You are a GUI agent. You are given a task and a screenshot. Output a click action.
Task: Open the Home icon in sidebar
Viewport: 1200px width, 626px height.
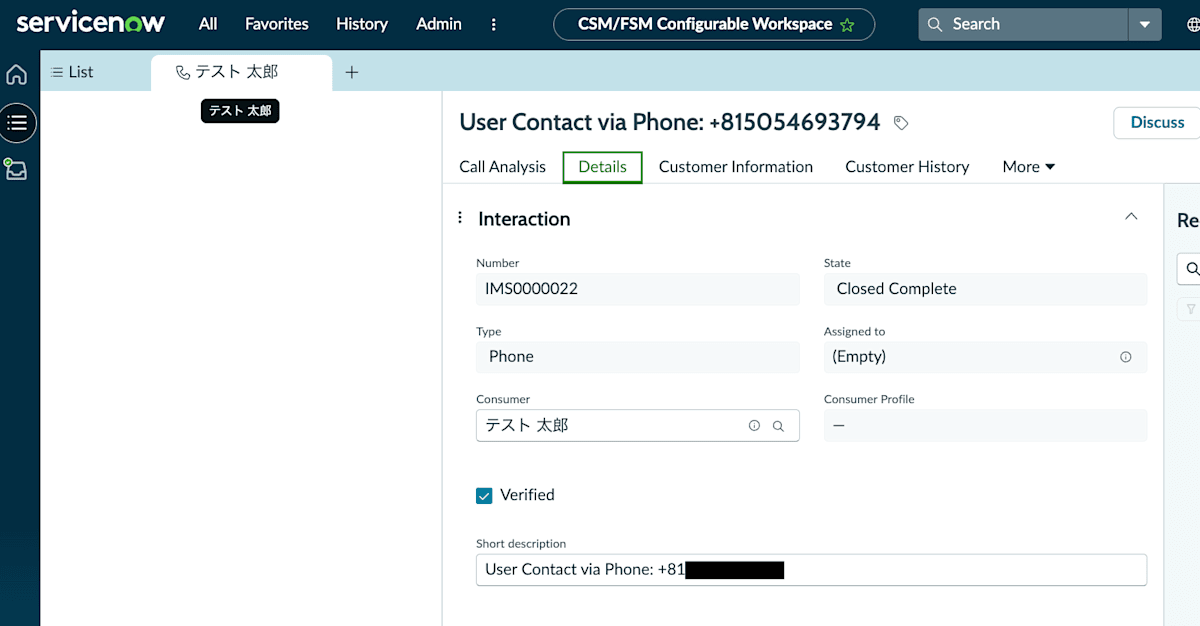pyautogui.click(x=17, y=75)
